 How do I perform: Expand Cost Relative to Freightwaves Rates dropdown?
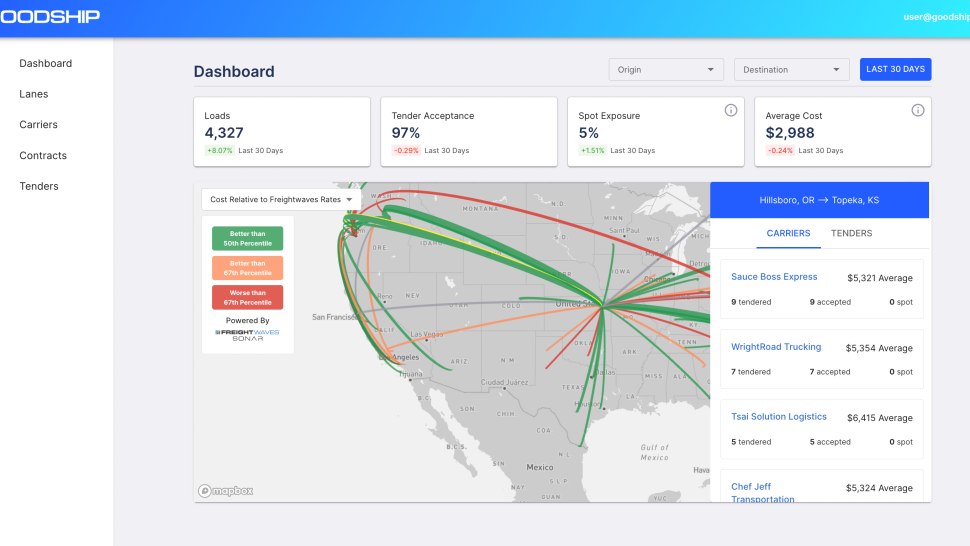(x=281, y=200)
